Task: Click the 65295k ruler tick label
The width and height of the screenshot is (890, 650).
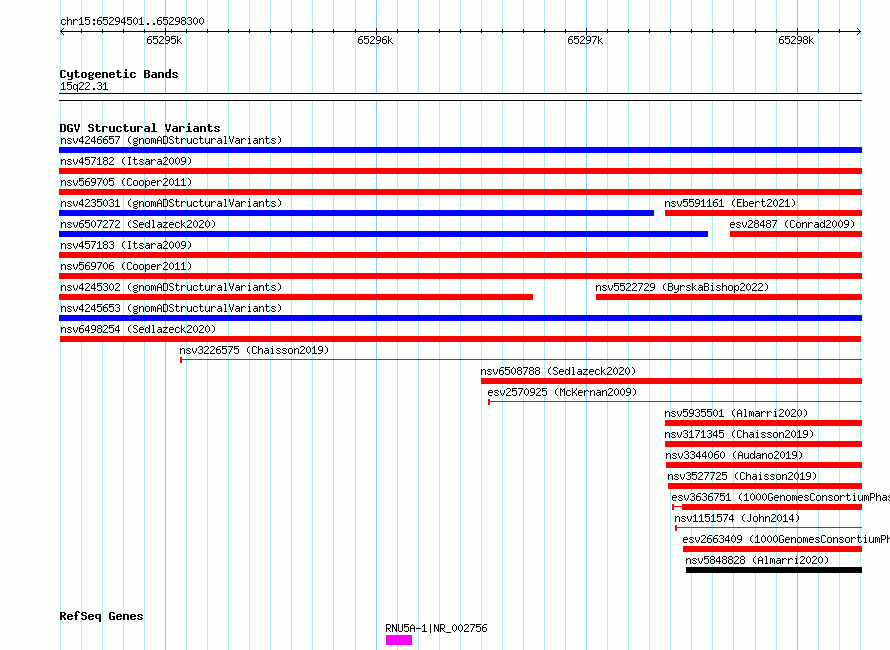Action: click(164, 40)
